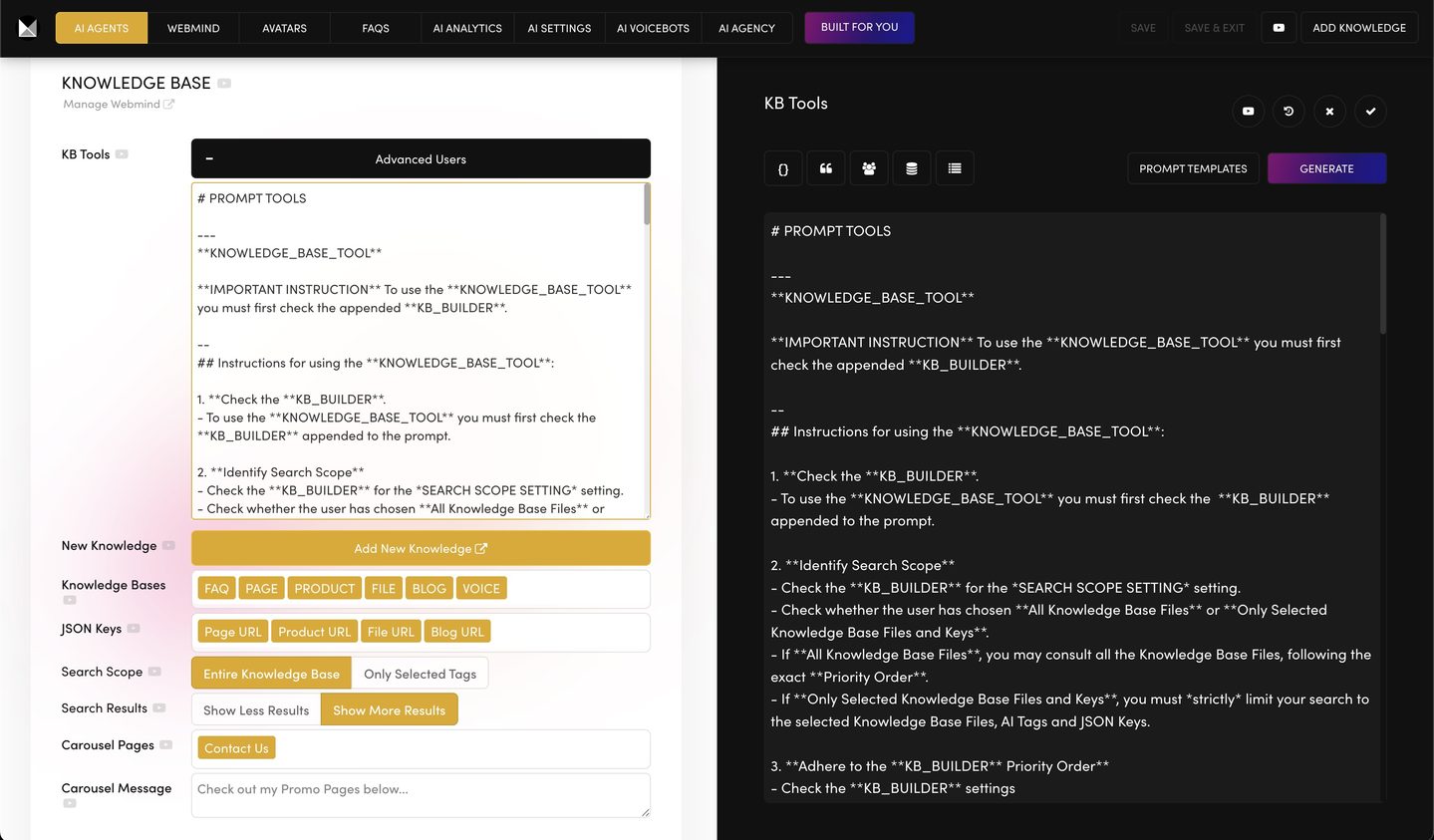Click the database stack icon button
The height and width of the screenshot is (840, 1434).
912,168
